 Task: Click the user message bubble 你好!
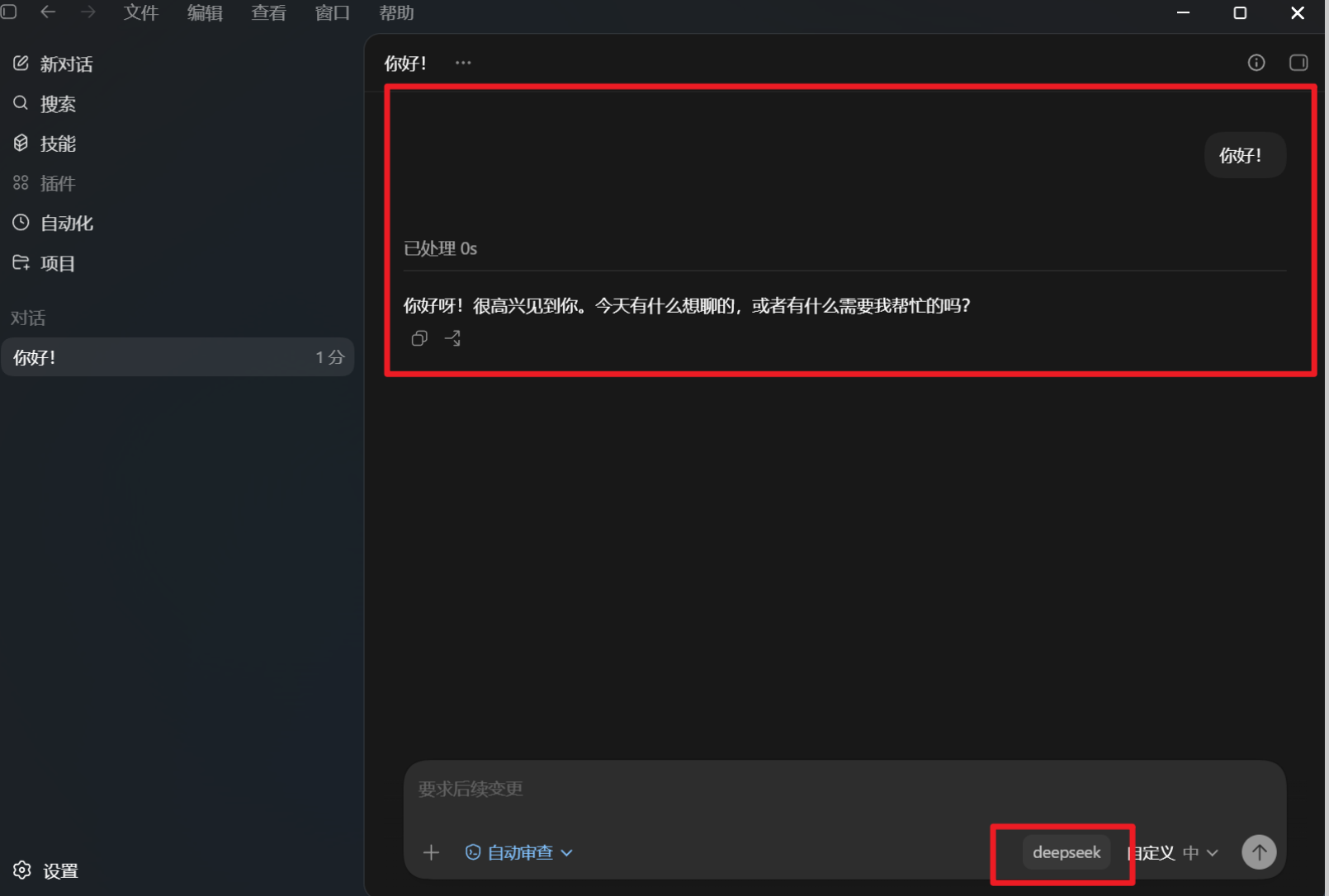(1245, 155)
